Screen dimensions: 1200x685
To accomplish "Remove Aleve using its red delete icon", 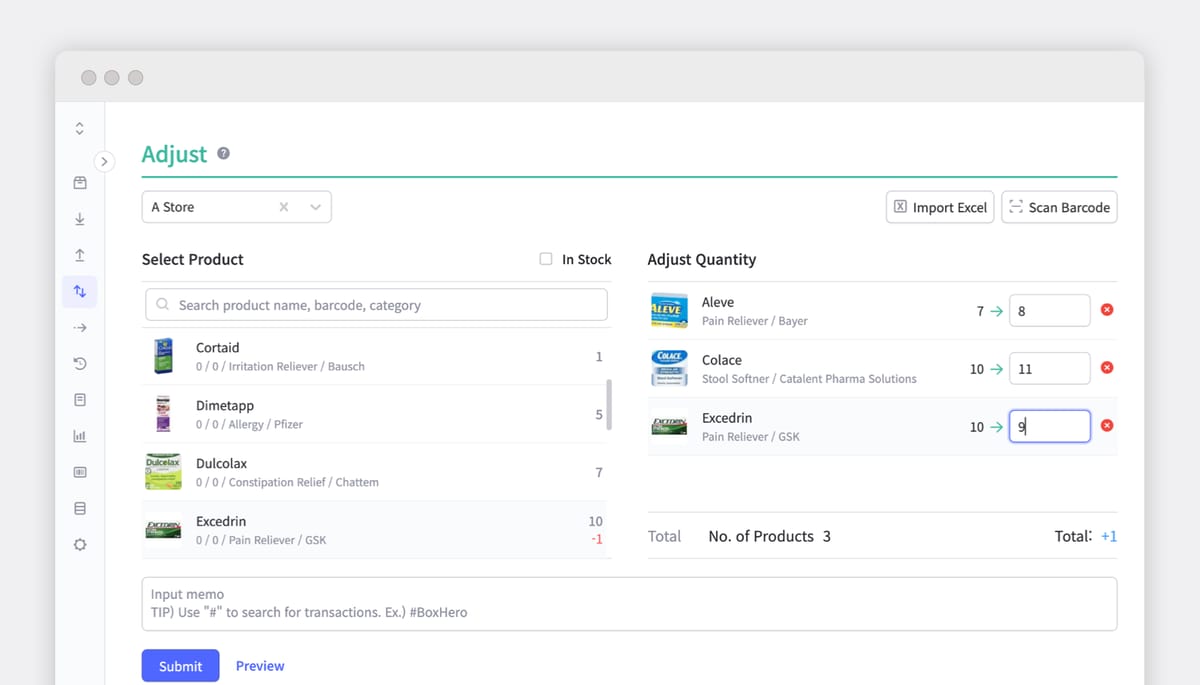I will click(x=1107, y=310).
